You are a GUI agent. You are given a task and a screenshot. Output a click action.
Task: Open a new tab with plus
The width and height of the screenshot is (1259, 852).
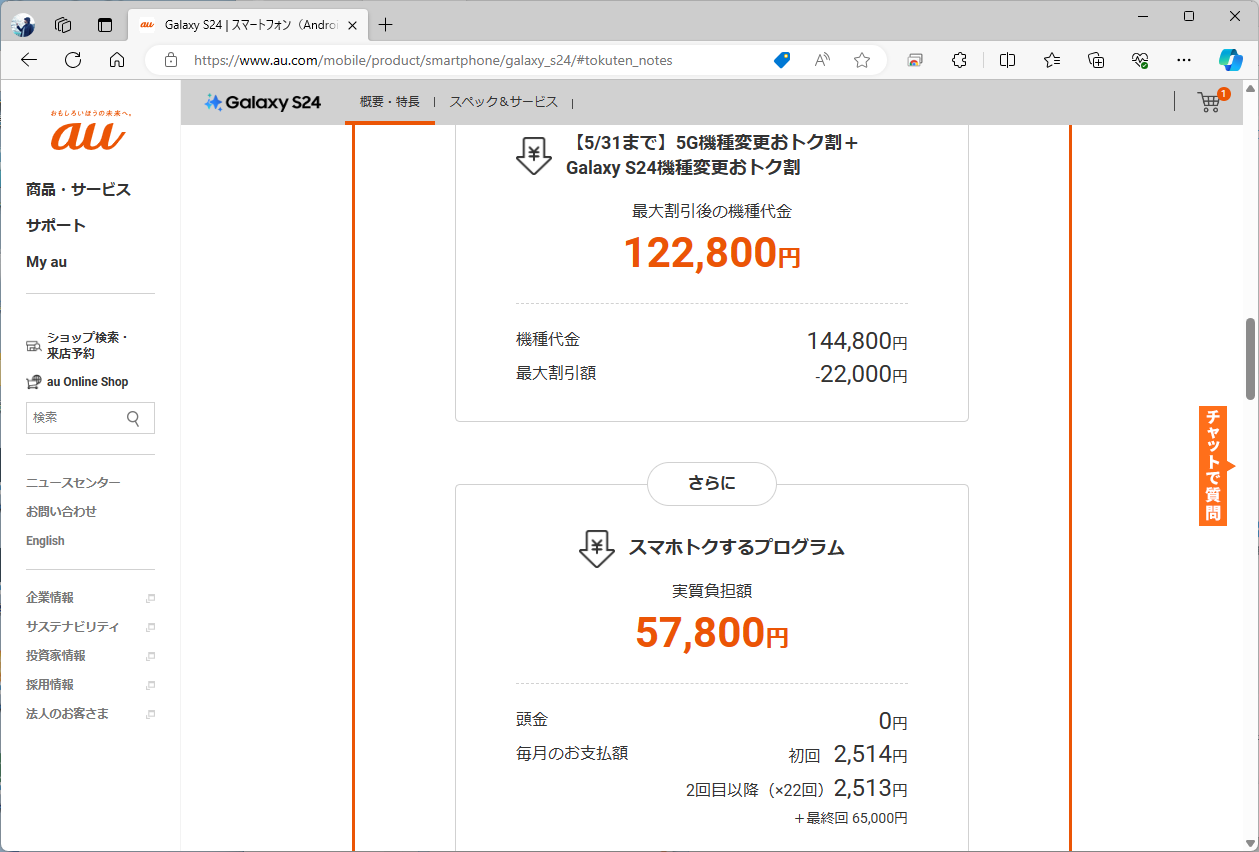(x=386, y=25)
